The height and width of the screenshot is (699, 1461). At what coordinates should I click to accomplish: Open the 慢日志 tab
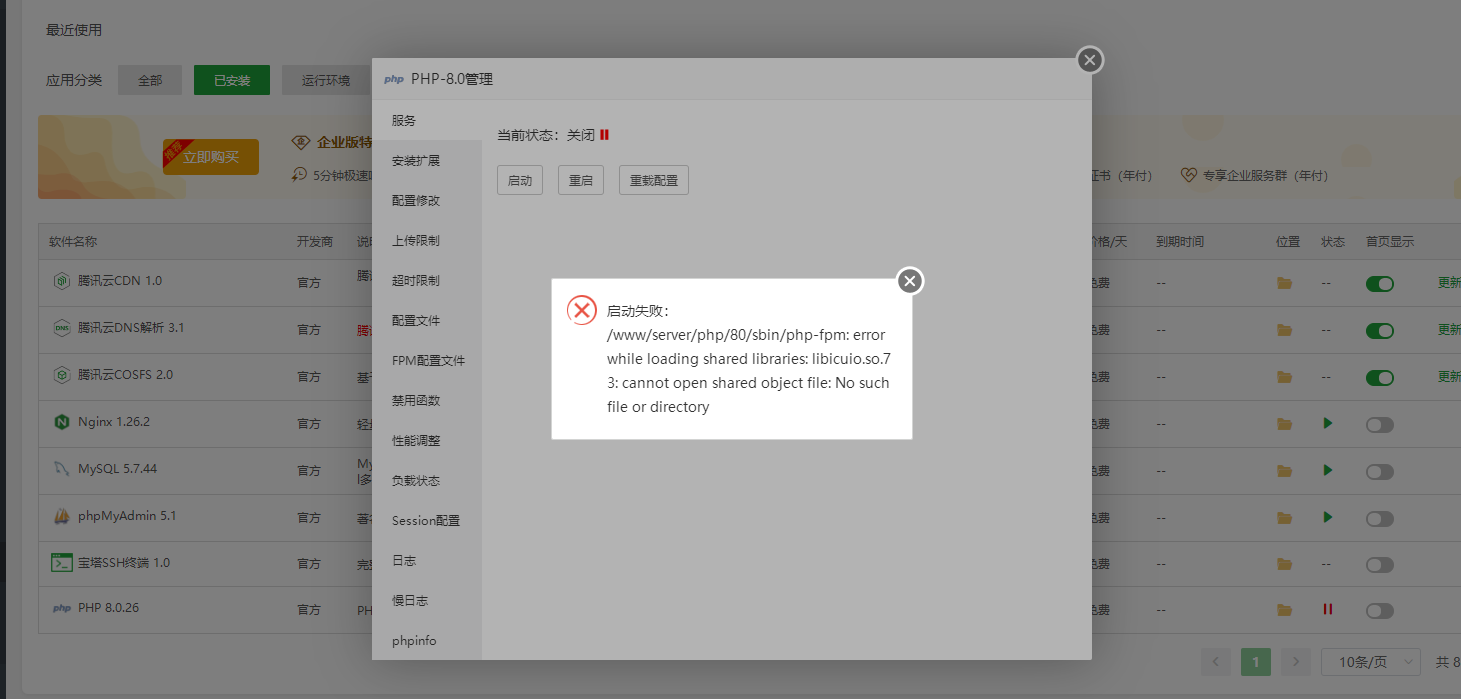[x=427, y=600]
